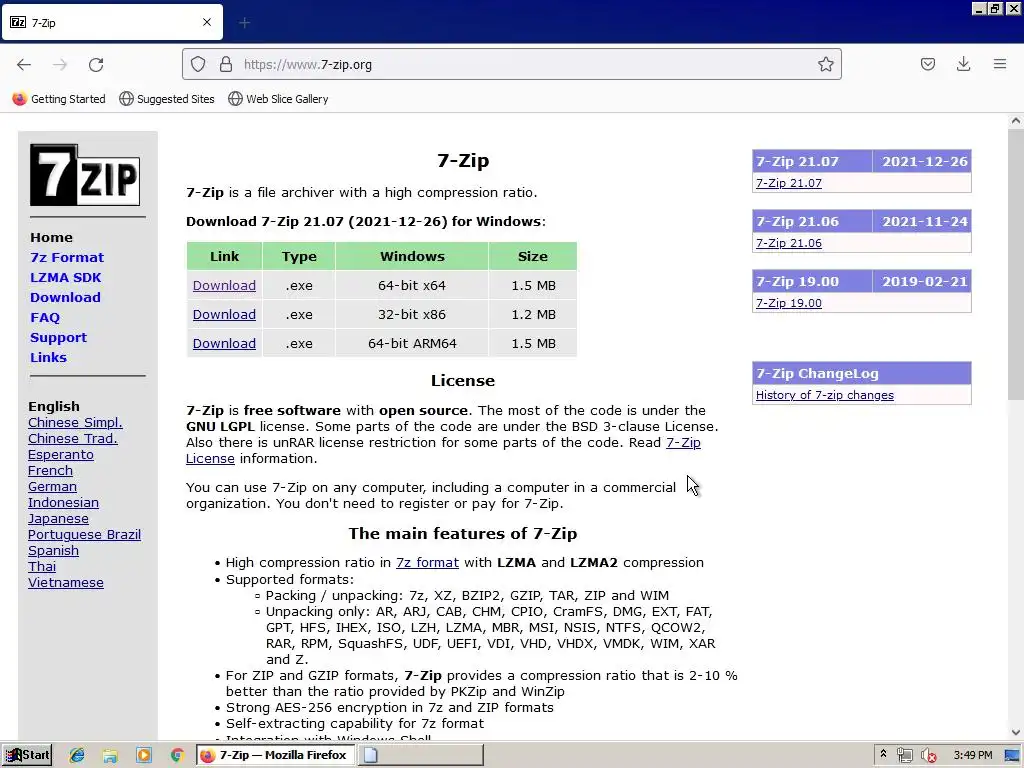Open the Download sidebar page link
Image resolution: width=1024 pixels, height=768 pixels.
pos(65,297)
